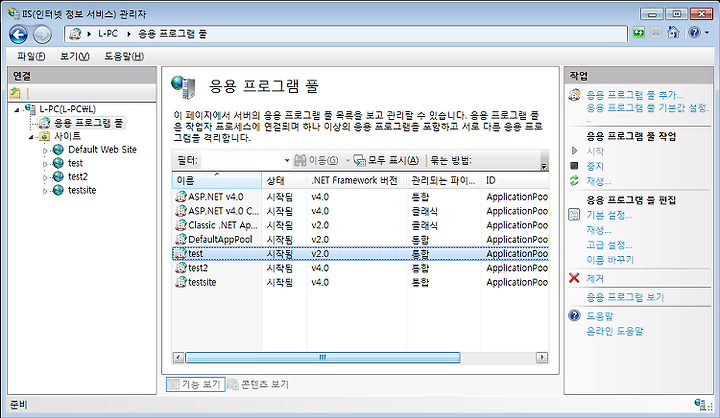Click the Back navigation arrow button
Viewport: 720px width, 418px height.
[x=19, y=34]
